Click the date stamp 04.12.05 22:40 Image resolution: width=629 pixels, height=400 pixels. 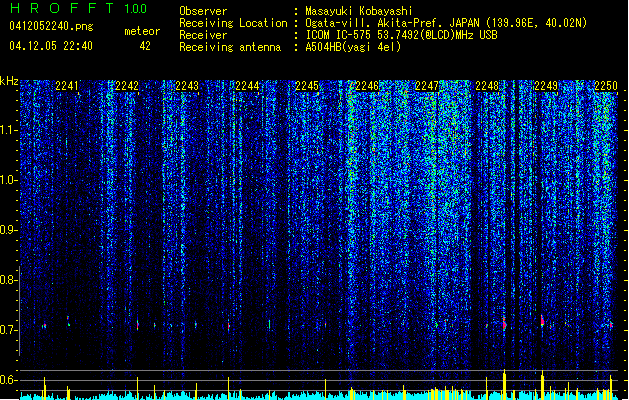[51, 46]
